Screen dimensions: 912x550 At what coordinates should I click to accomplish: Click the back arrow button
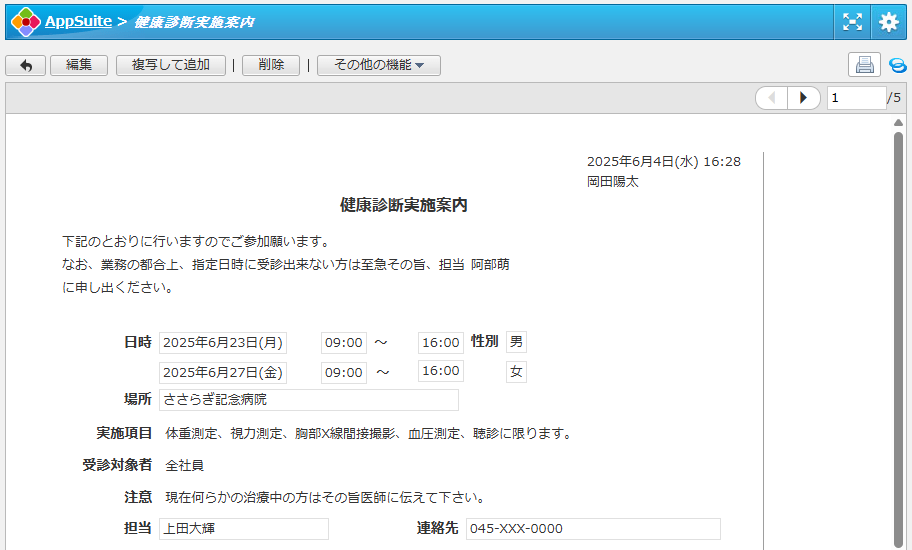[26, 65]
